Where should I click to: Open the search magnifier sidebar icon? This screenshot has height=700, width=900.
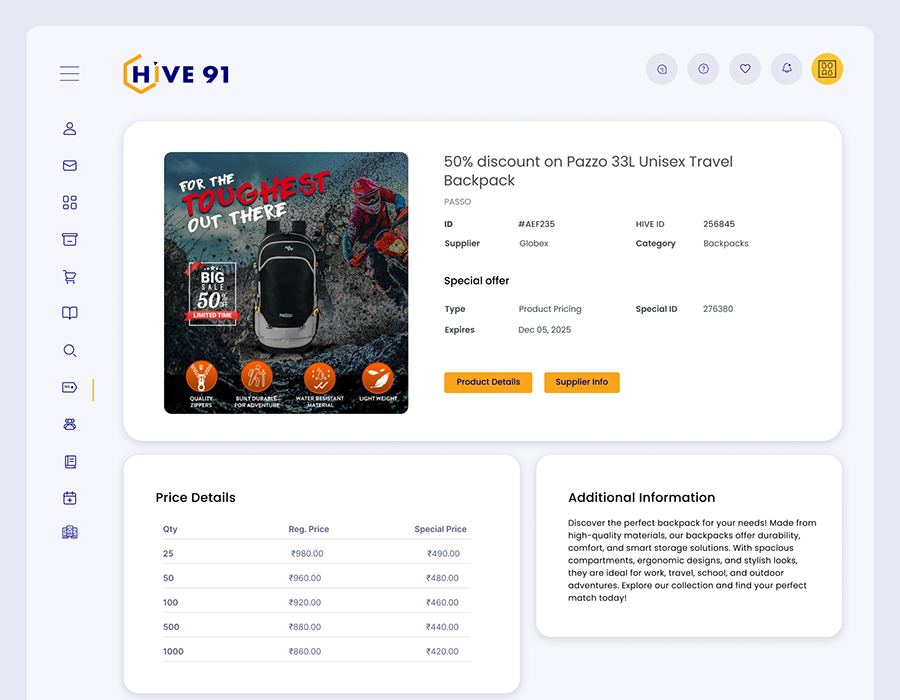[69, 351]
